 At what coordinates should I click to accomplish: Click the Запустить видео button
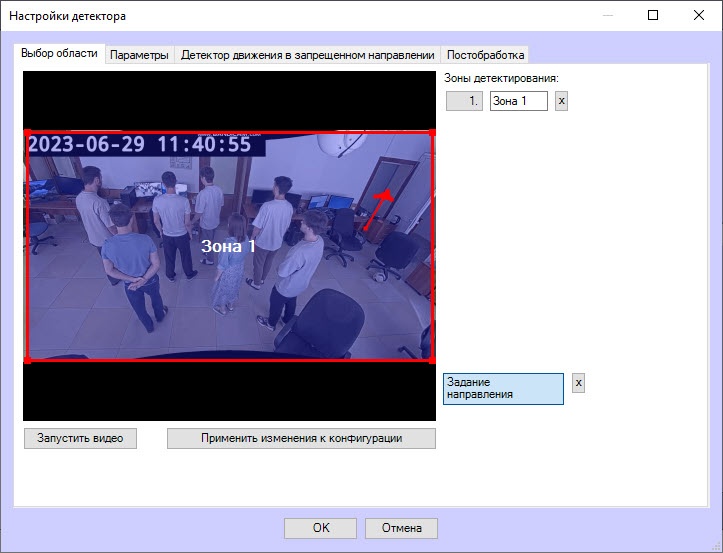(80, 438)
